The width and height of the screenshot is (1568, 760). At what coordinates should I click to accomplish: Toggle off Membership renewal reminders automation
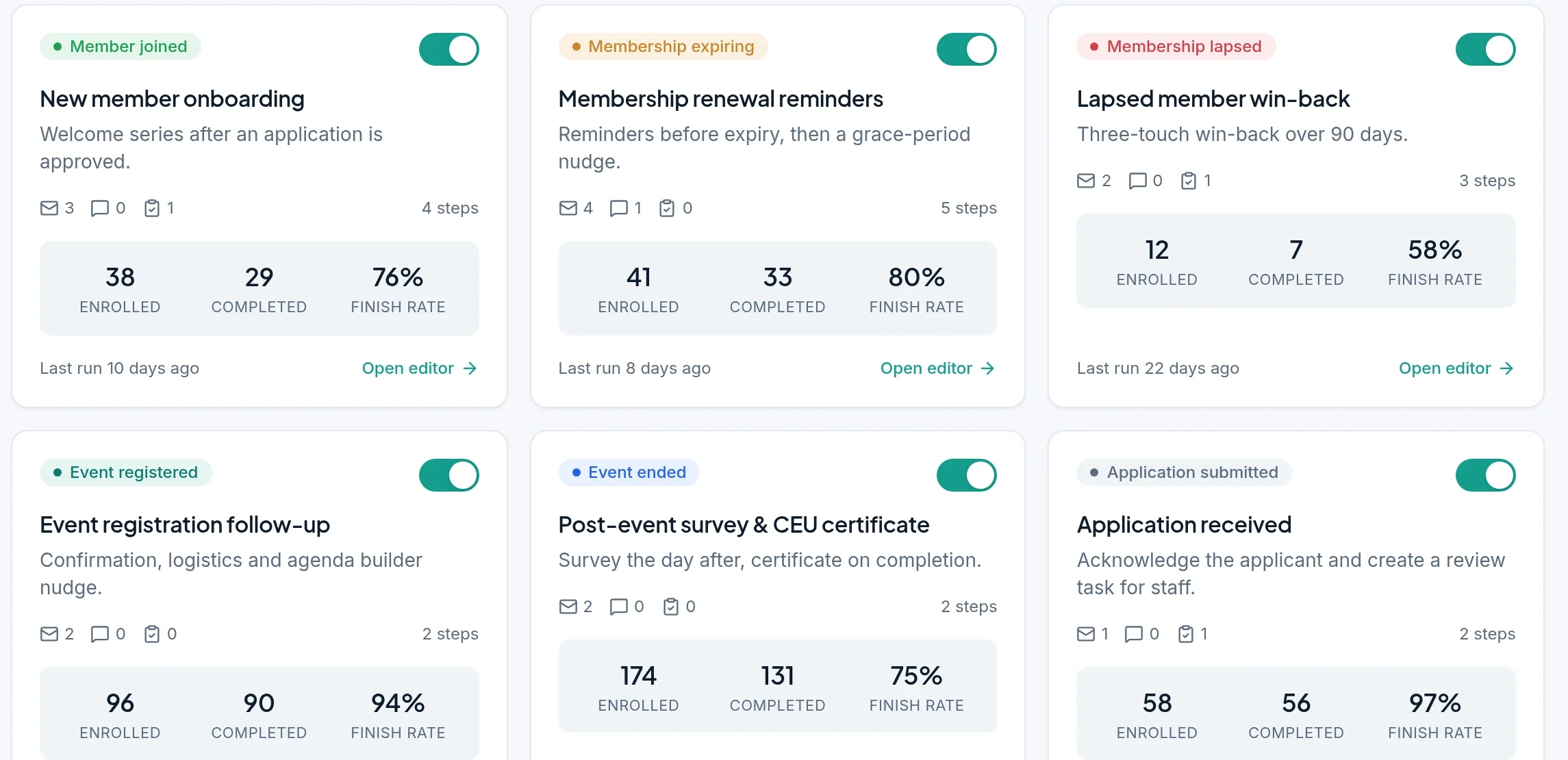[x=967, y=49]
